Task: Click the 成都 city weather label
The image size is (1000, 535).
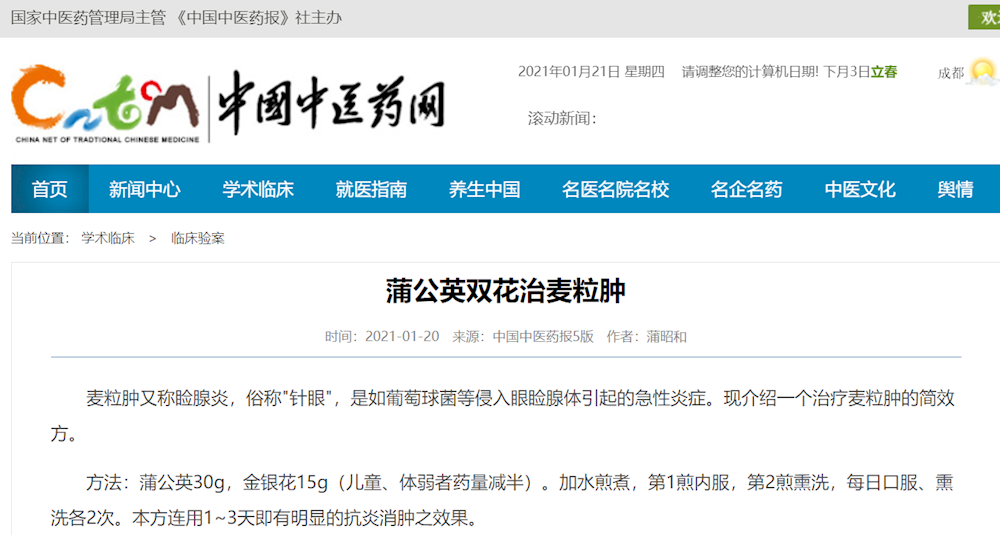Action: click(951, 73)
